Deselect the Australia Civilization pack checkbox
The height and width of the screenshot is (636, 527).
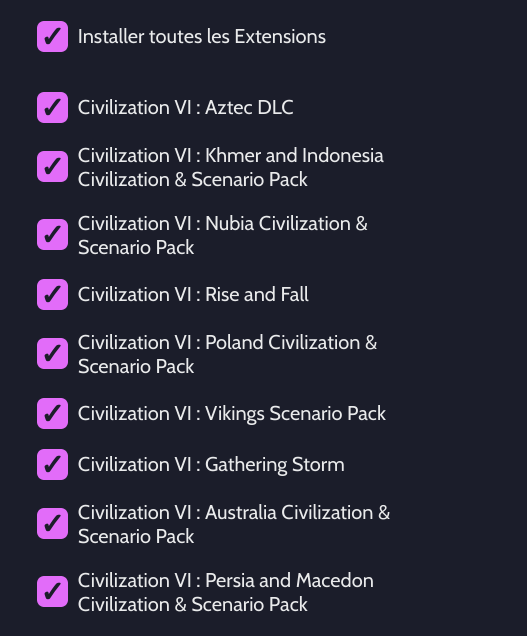click(52, 524)
